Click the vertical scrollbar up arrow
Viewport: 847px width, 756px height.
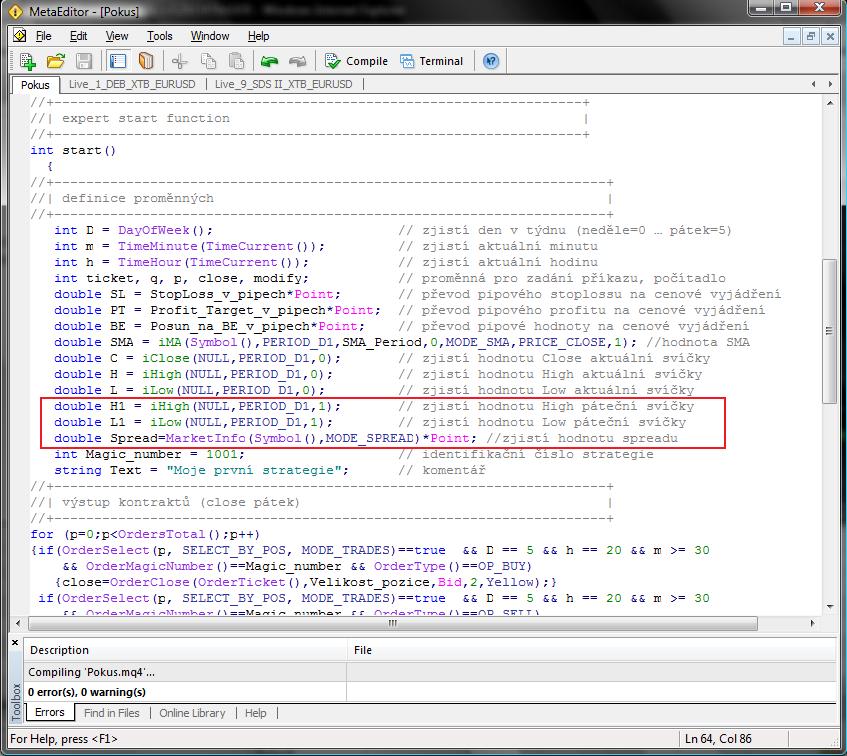pos(830,103)
